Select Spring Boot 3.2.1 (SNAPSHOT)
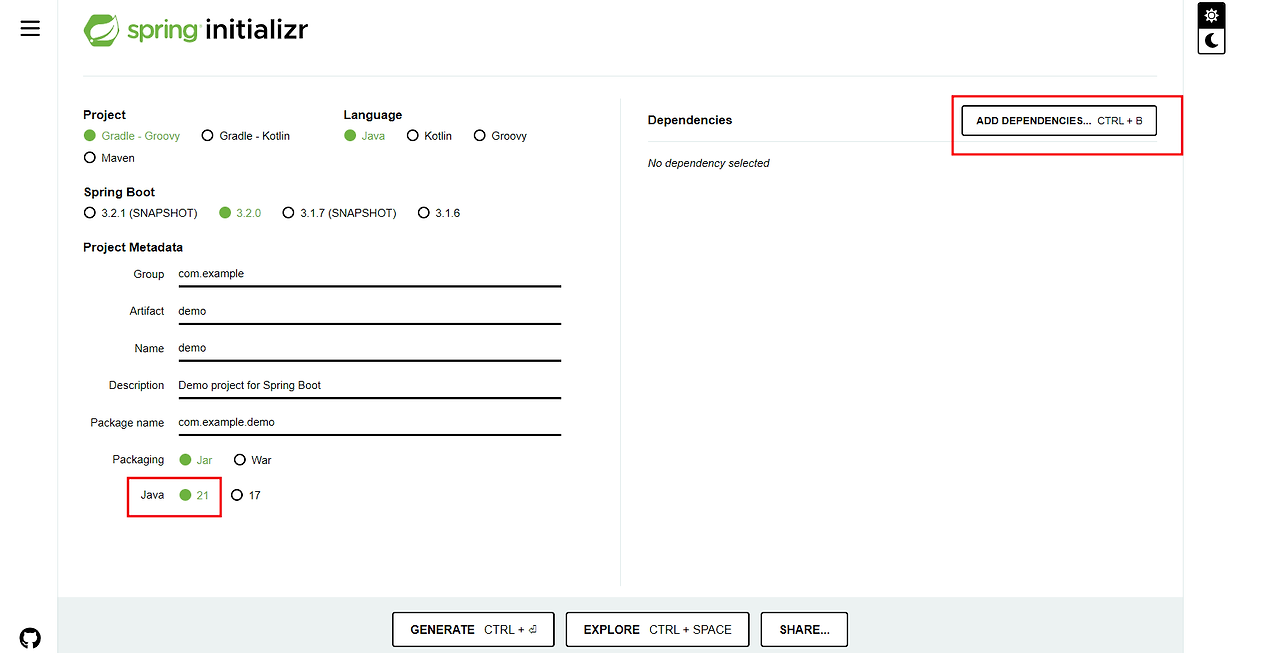Viewport: 1280px width, 653px height. pos(141,213)
